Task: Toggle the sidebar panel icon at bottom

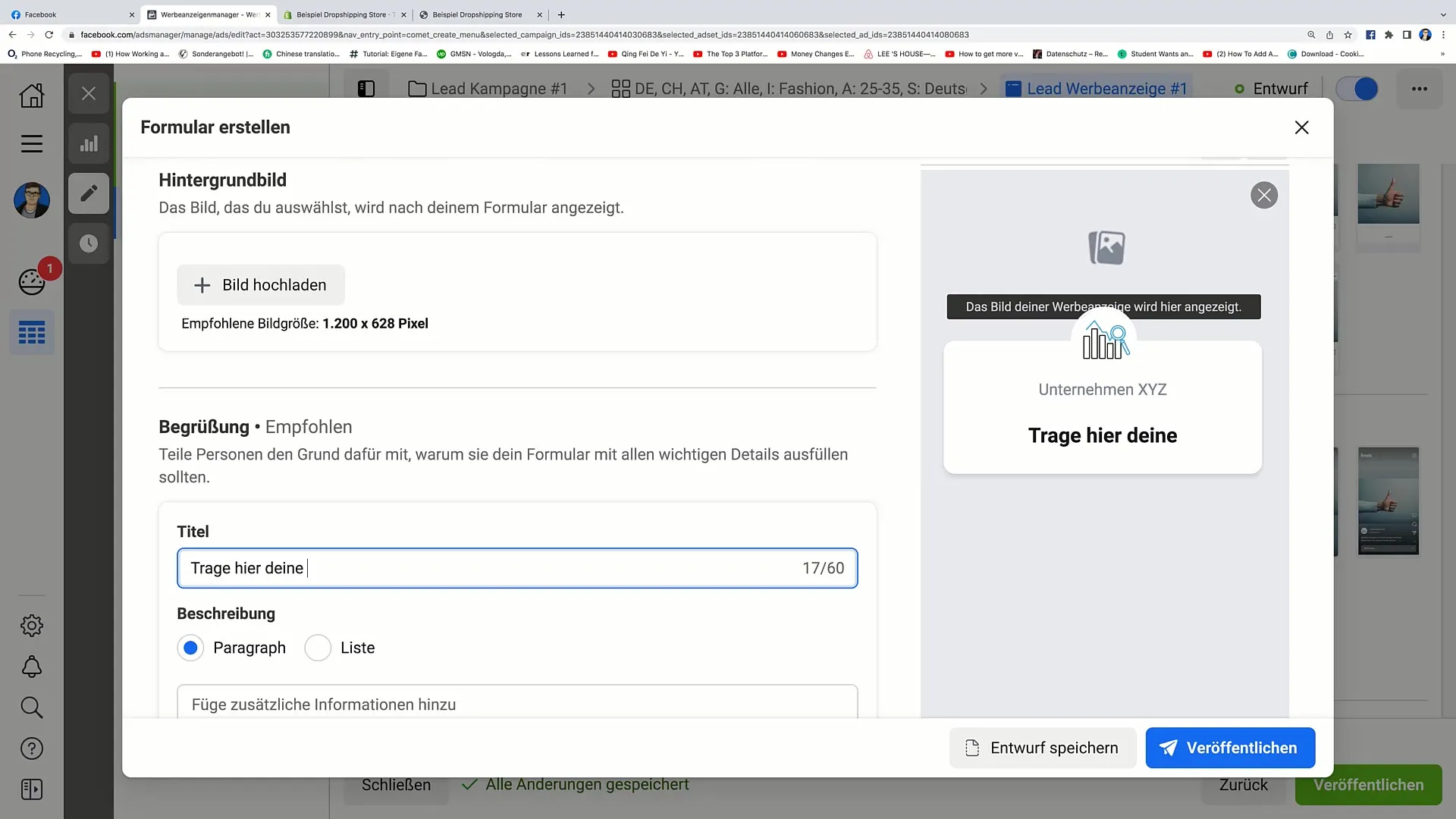Action: click(x=32, y=789)
